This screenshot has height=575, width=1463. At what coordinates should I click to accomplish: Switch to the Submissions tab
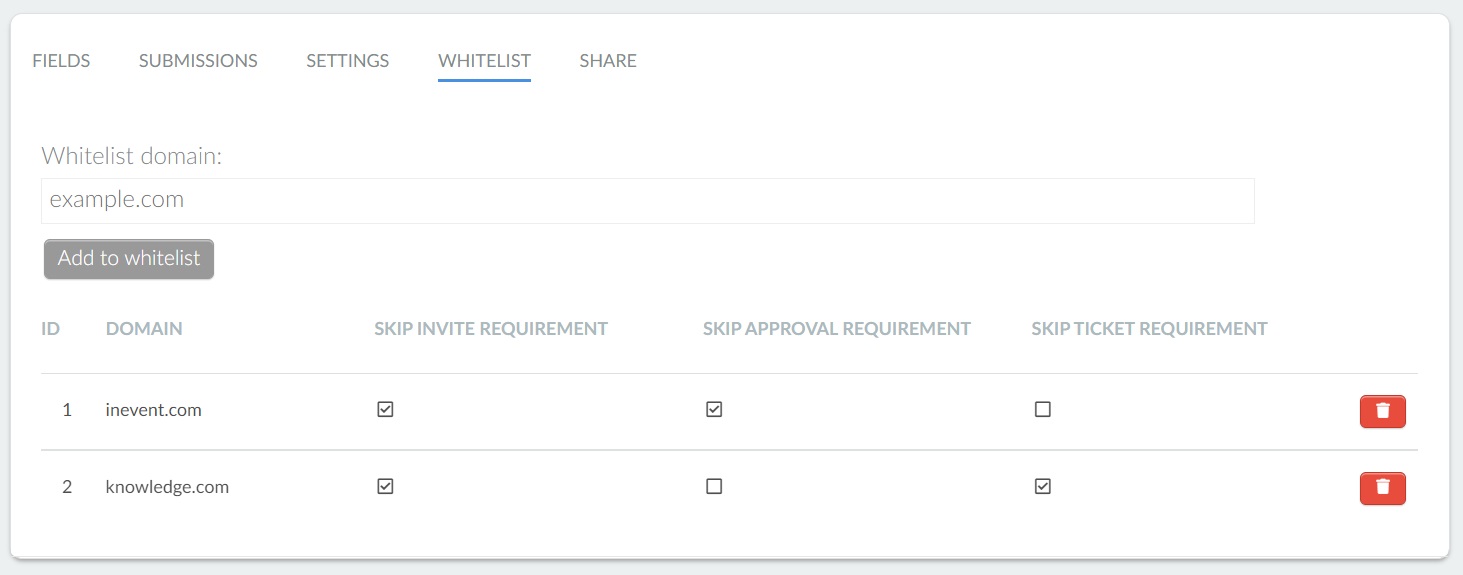198,61
